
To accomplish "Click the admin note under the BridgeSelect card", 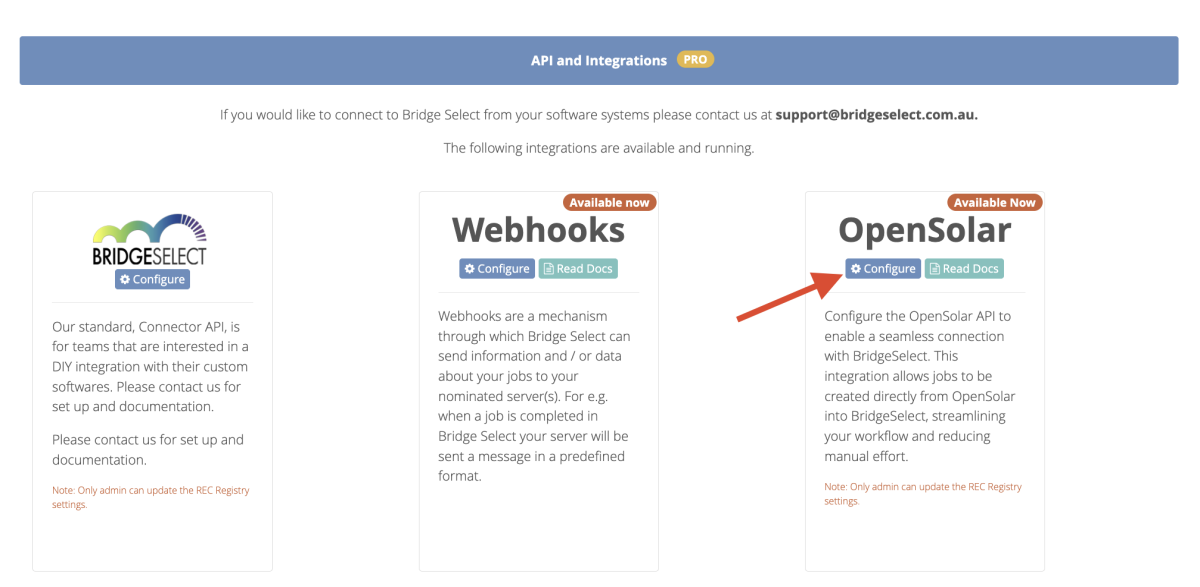I will pyautogui.click(x=152, y=497).
